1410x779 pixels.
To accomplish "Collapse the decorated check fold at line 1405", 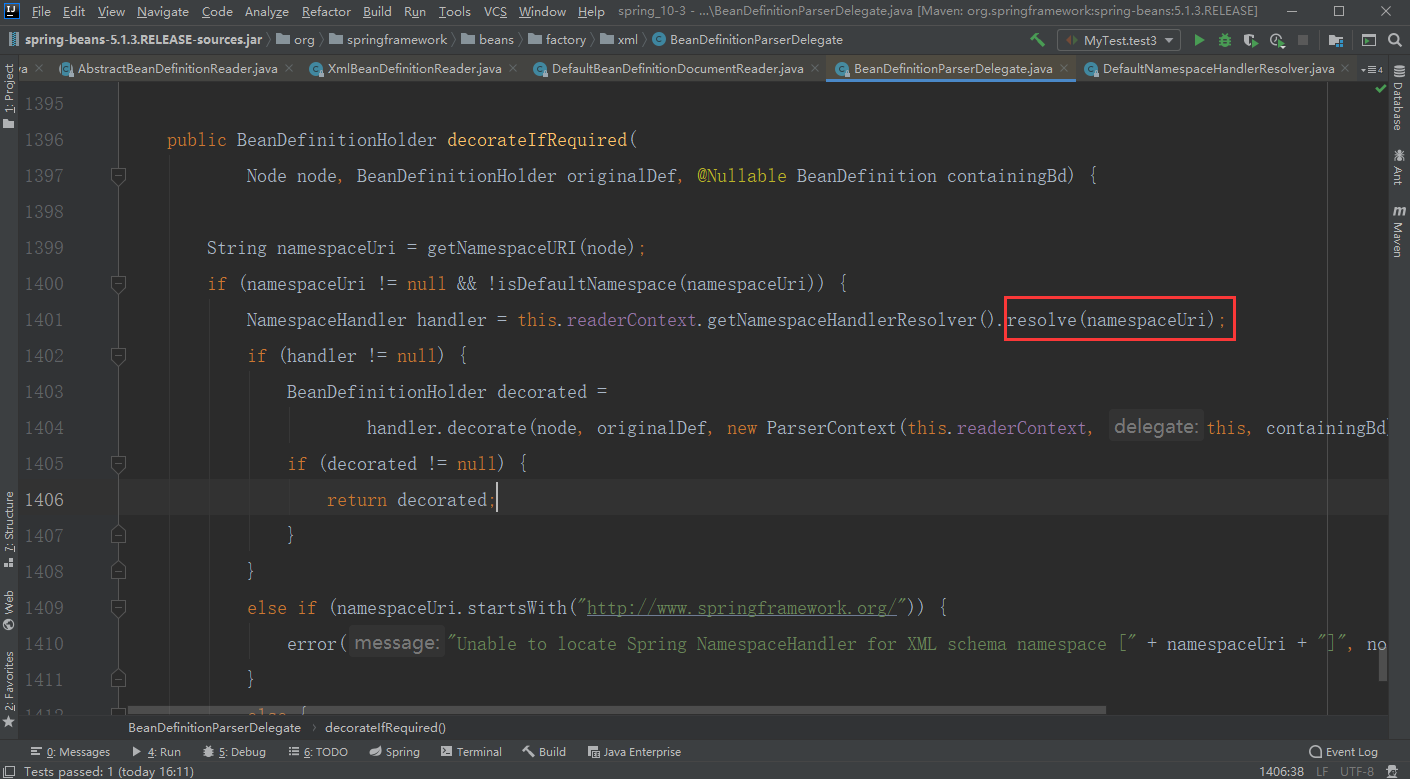I will (x=119, y=464).
